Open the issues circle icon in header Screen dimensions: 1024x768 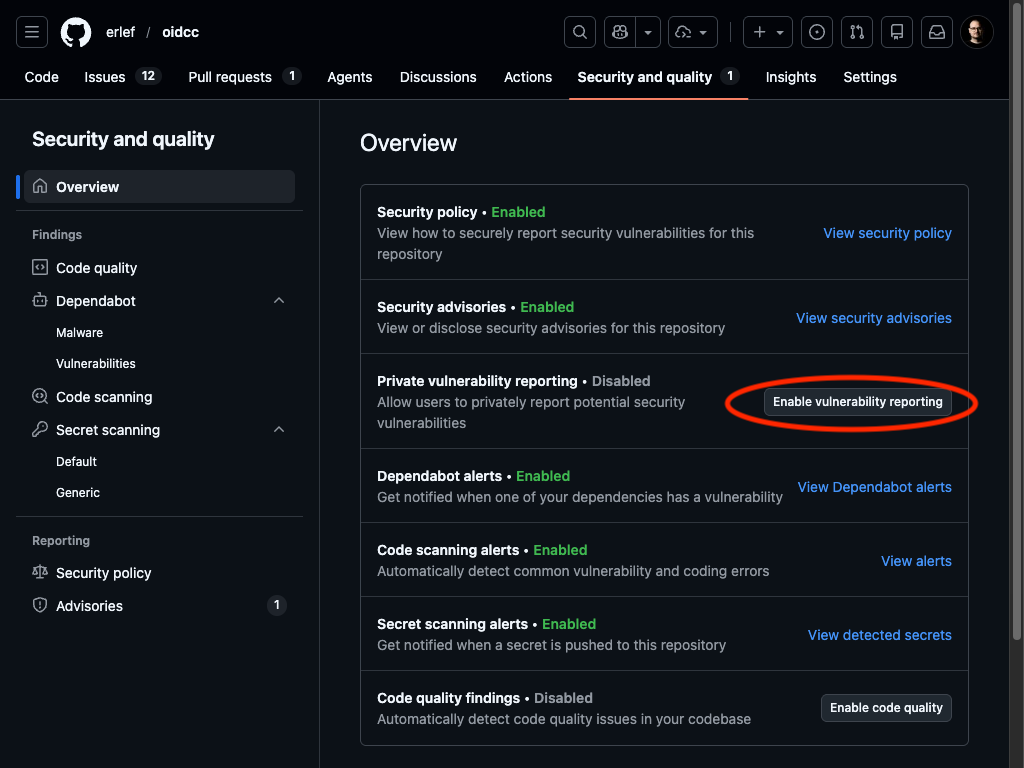[817, 32]
